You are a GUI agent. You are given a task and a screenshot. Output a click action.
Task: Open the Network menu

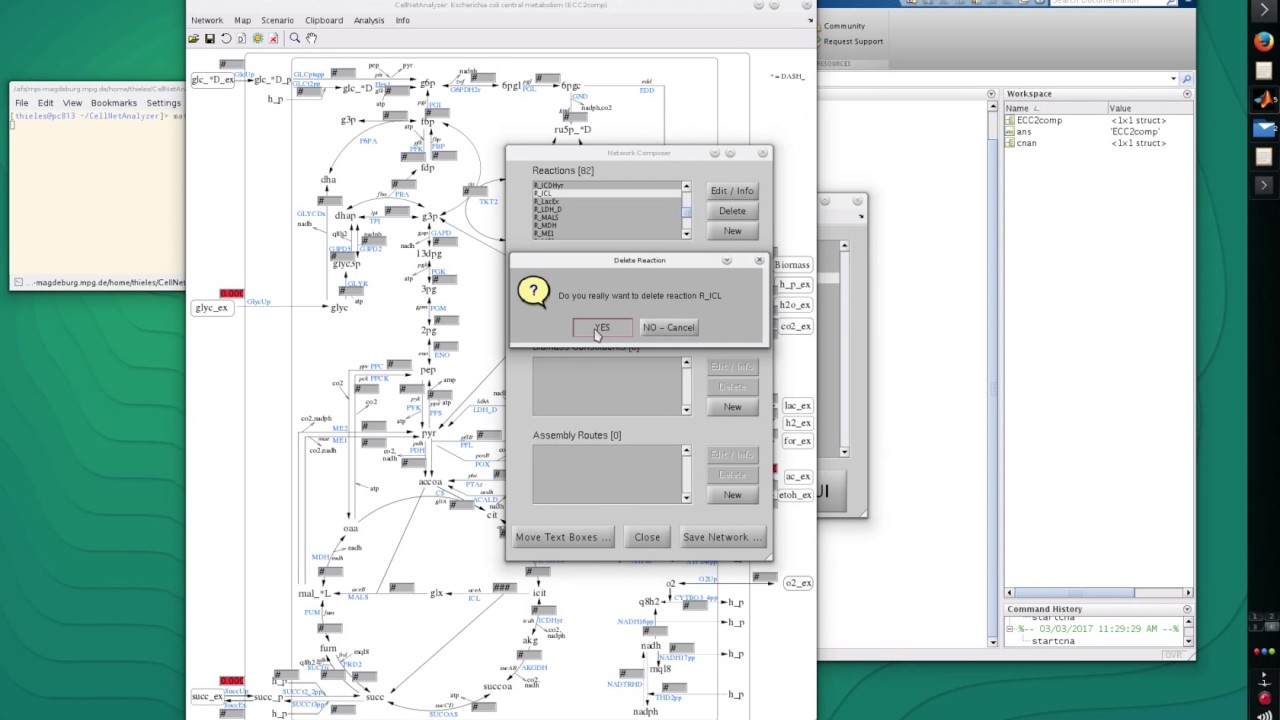pyautogui.click(x=207, y=20)
